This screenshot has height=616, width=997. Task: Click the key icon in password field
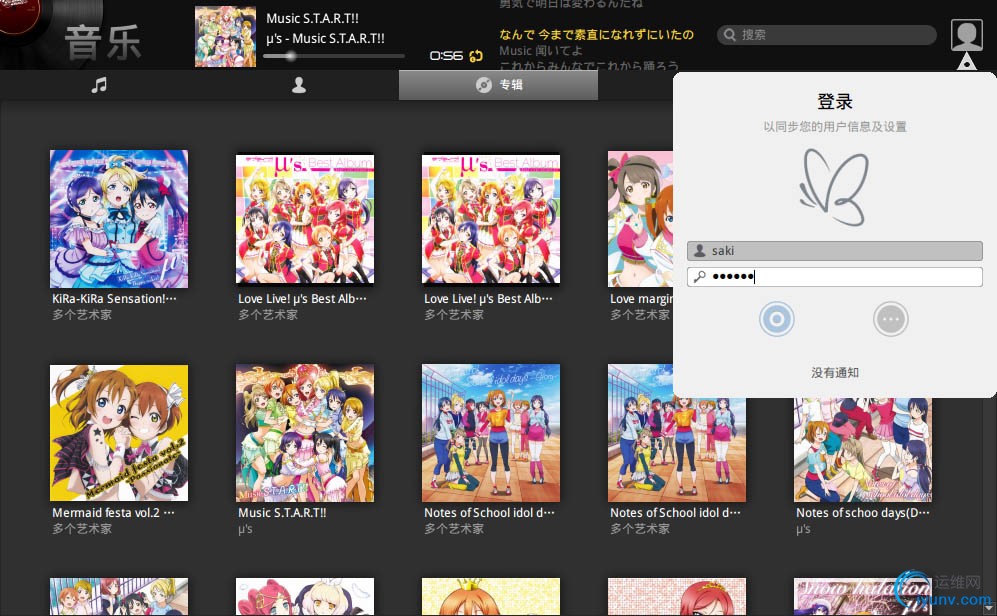point(699,277)
